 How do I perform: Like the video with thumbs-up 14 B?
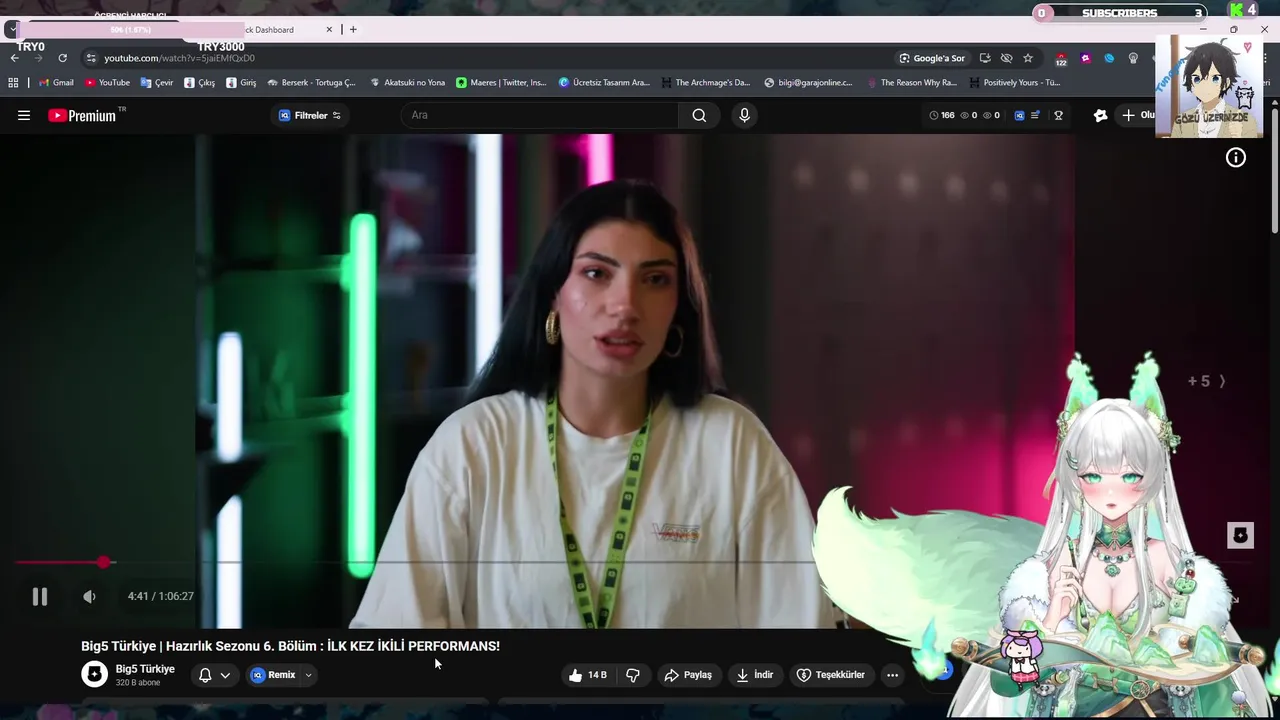[587, 675]
